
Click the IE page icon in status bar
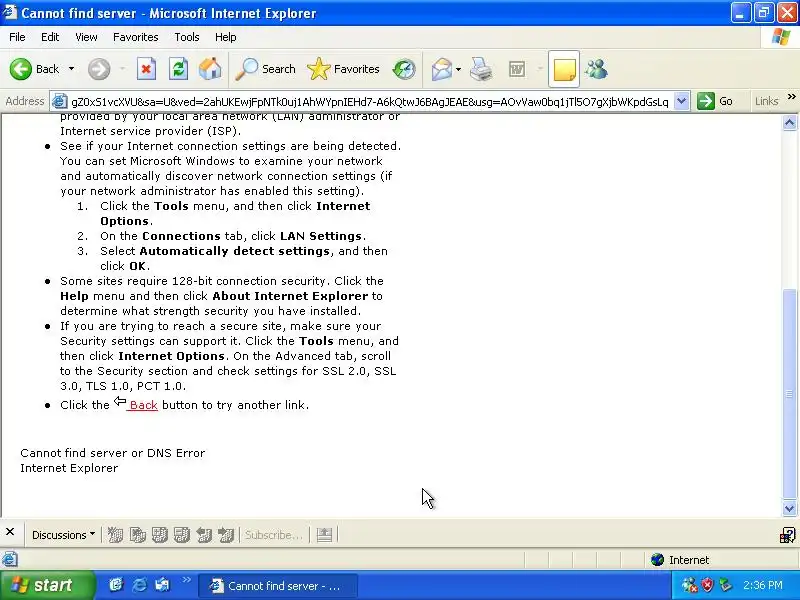coord(10,560)
